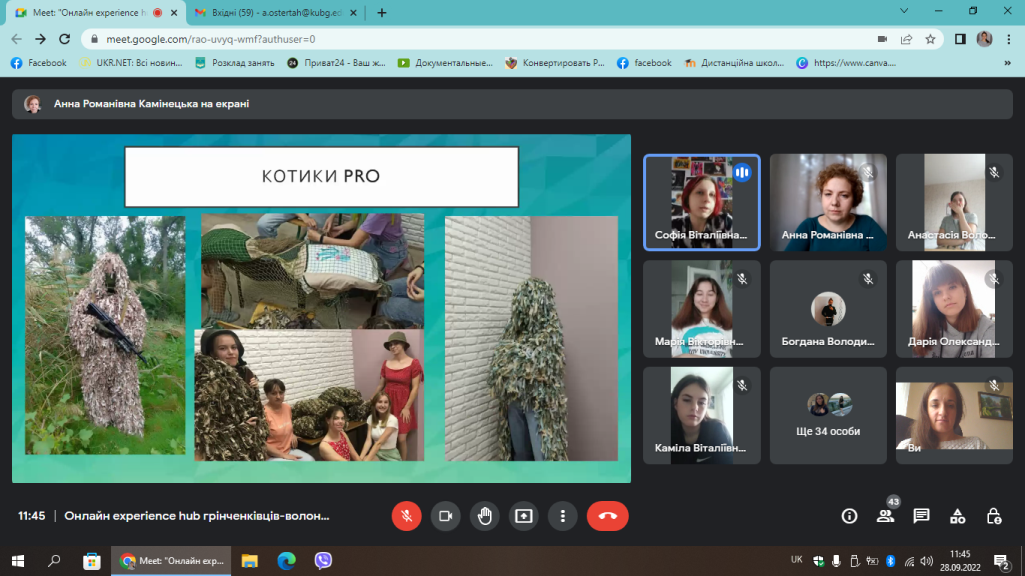Click the present screen icon

(x=524, y=516)
